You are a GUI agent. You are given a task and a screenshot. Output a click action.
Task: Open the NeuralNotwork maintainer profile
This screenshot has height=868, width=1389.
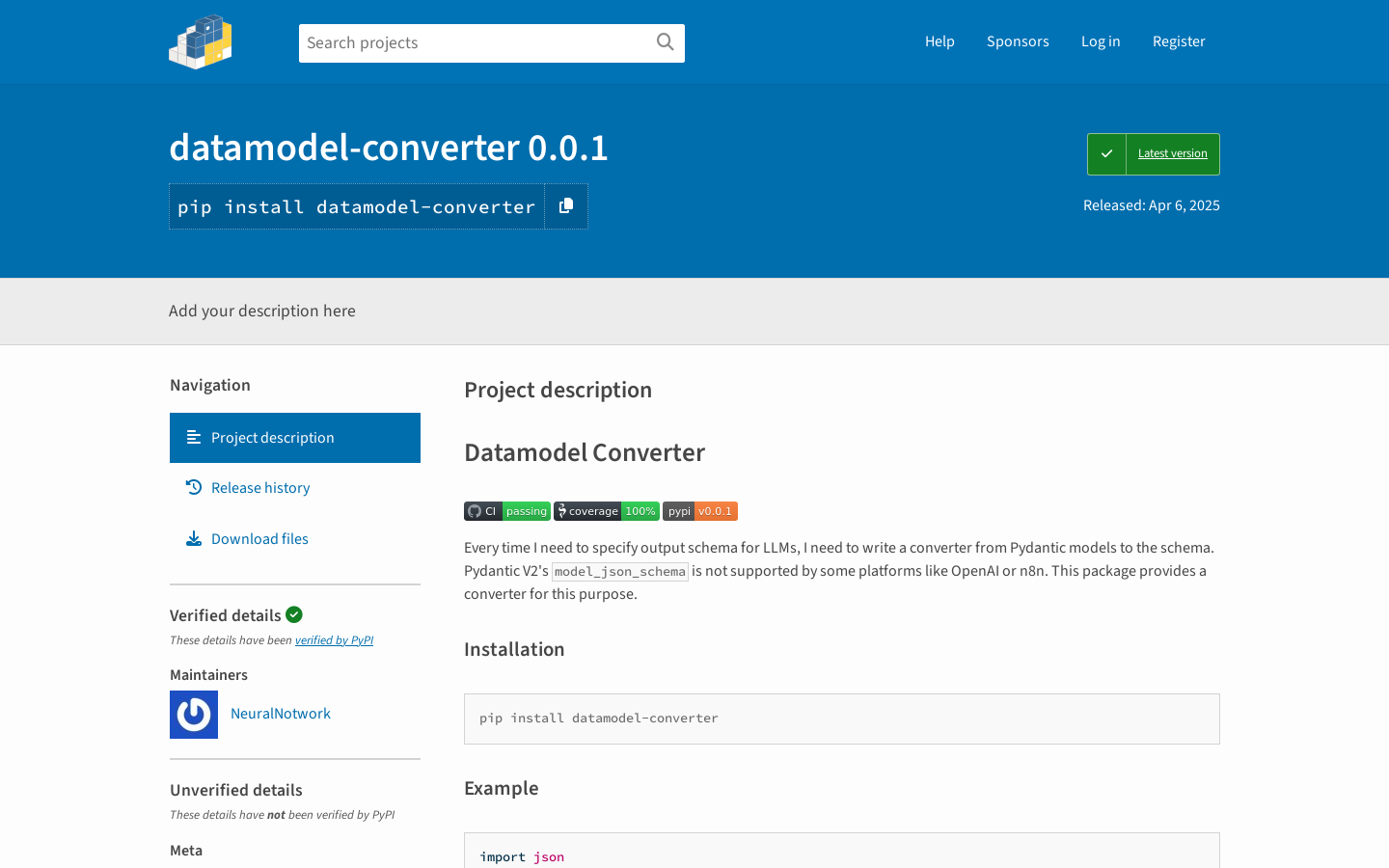click(281, 714)
